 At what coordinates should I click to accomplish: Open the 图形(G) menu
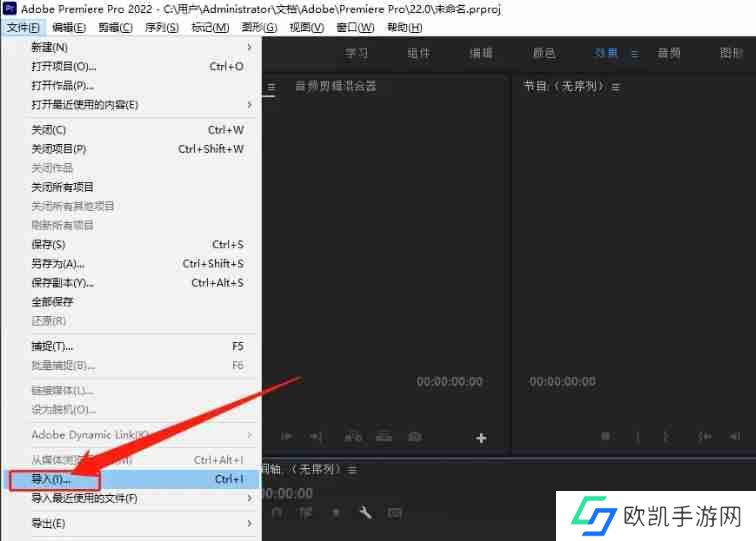(259, 27)
